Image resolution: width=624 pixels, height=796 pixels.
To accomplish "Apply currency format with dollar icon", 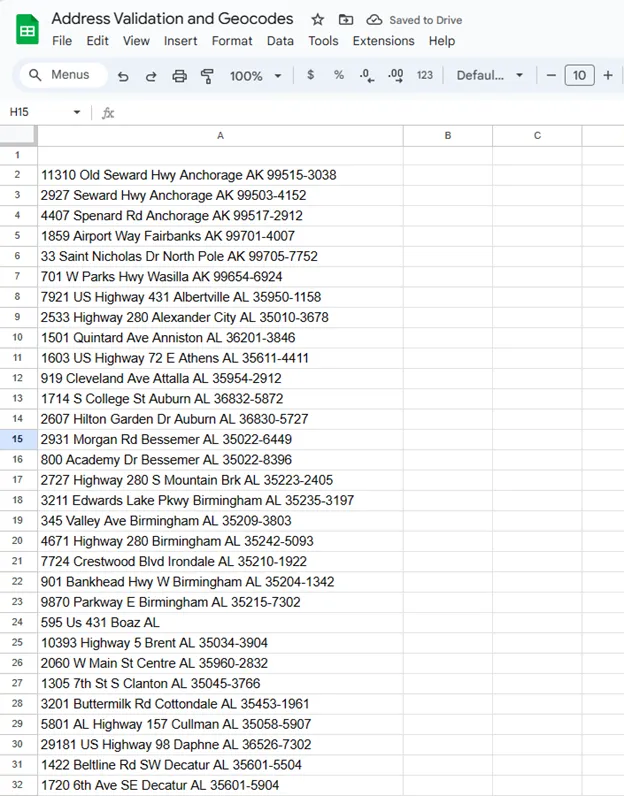I will click(x=311, y=75).
